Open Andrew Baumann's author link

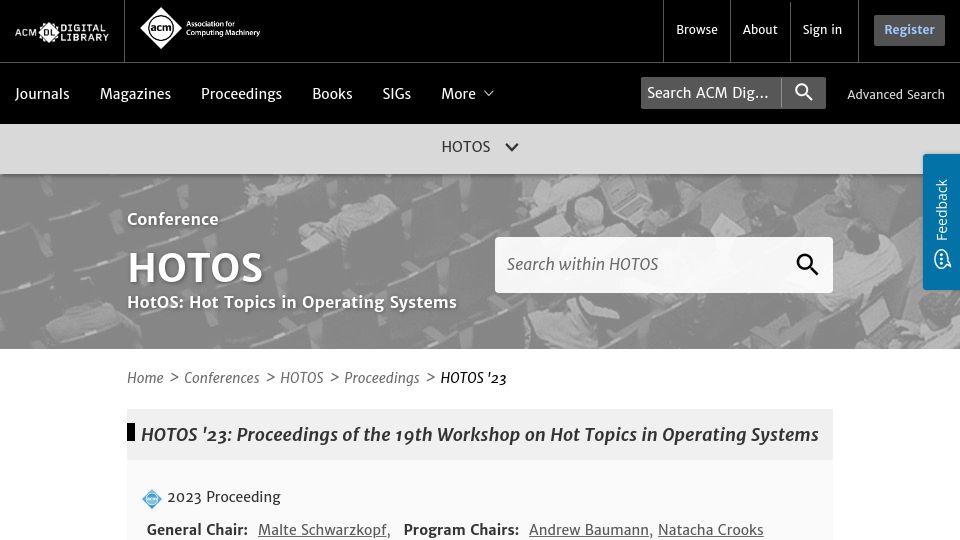pyautogui.click(x=588, y=530)
